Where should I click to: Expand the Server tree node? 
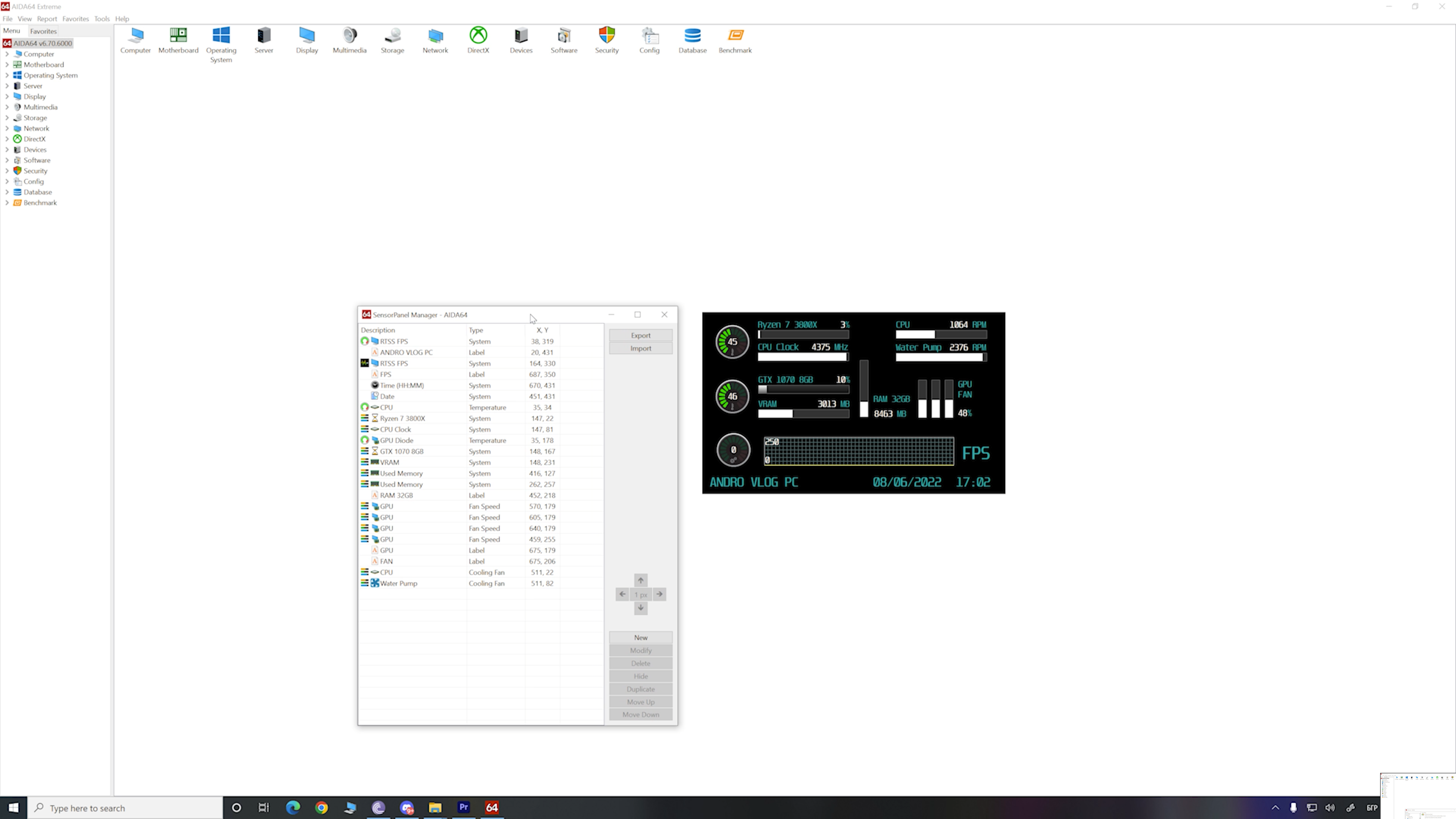click(7, 86)
